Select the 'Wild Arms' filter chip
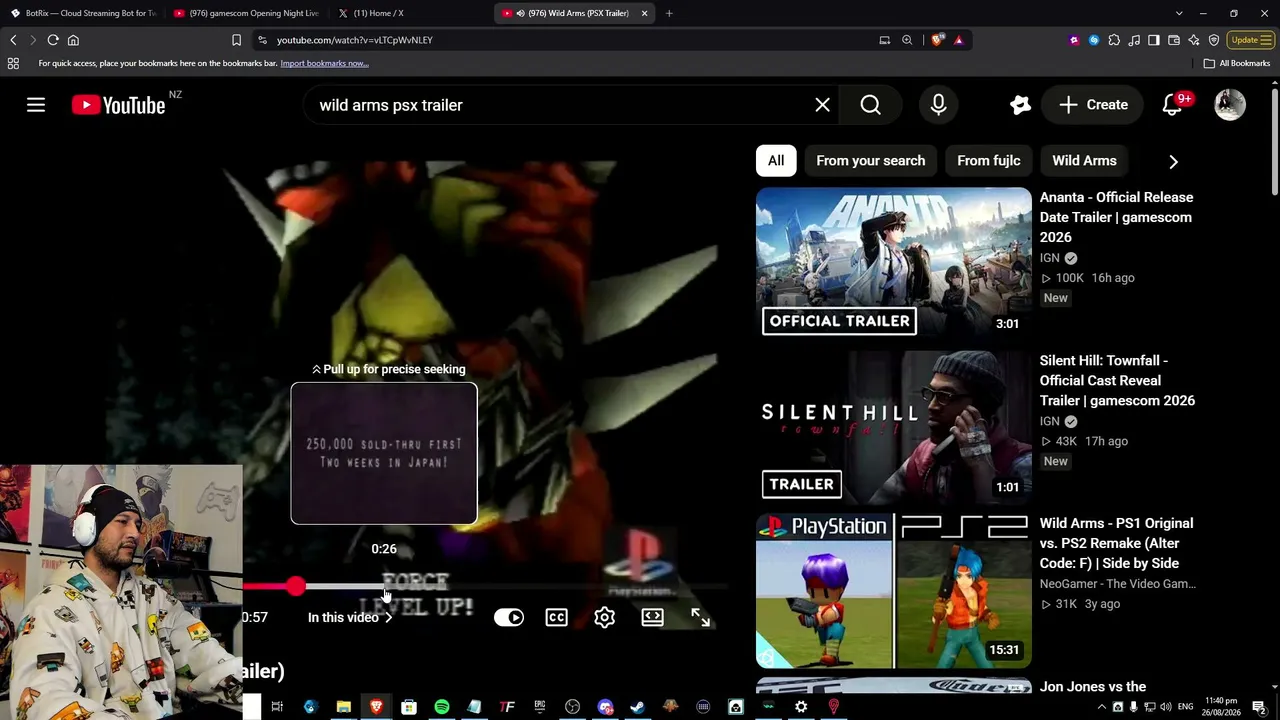Screen dimensions: 1280x720 1084,161
